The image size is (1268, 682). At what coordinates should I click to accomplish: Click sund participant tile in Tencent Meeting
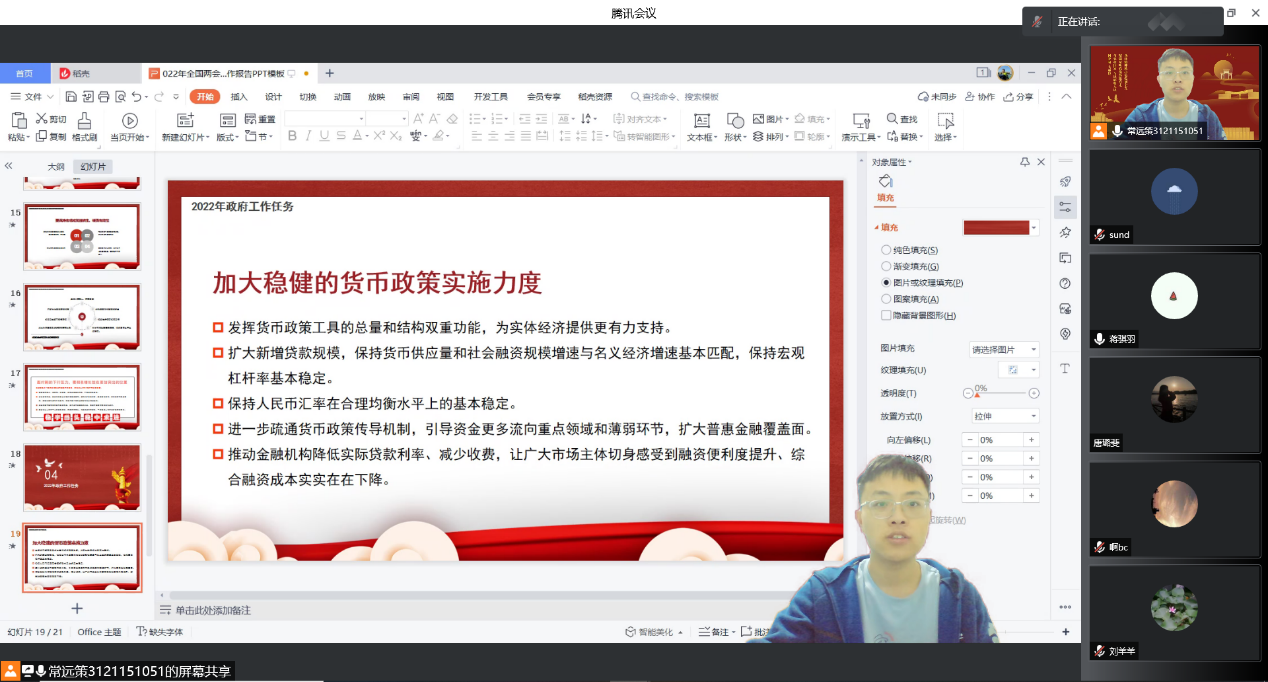[x=1174, y=197]
